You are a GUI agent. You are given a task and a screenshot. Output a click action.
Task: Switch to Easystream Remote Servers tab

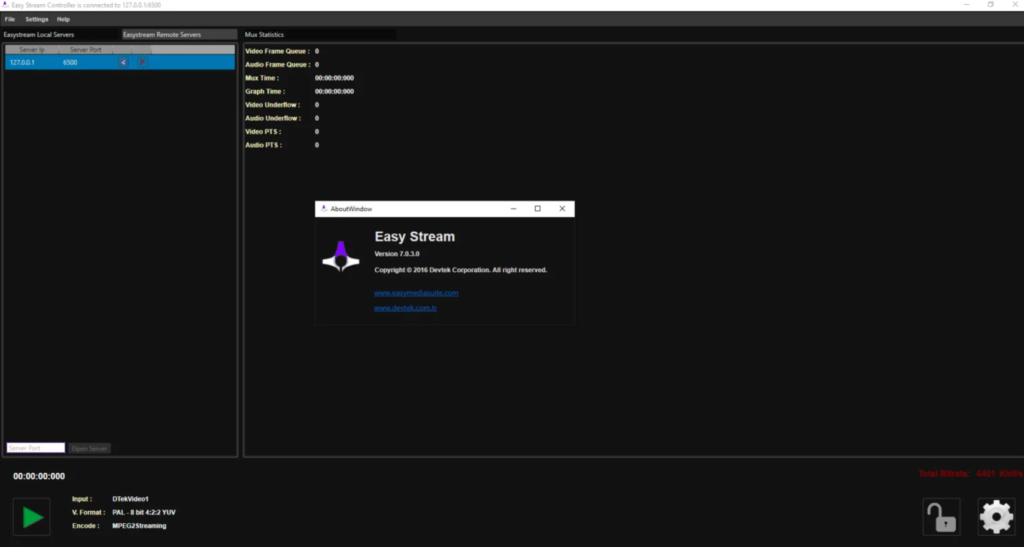(161, 34)
